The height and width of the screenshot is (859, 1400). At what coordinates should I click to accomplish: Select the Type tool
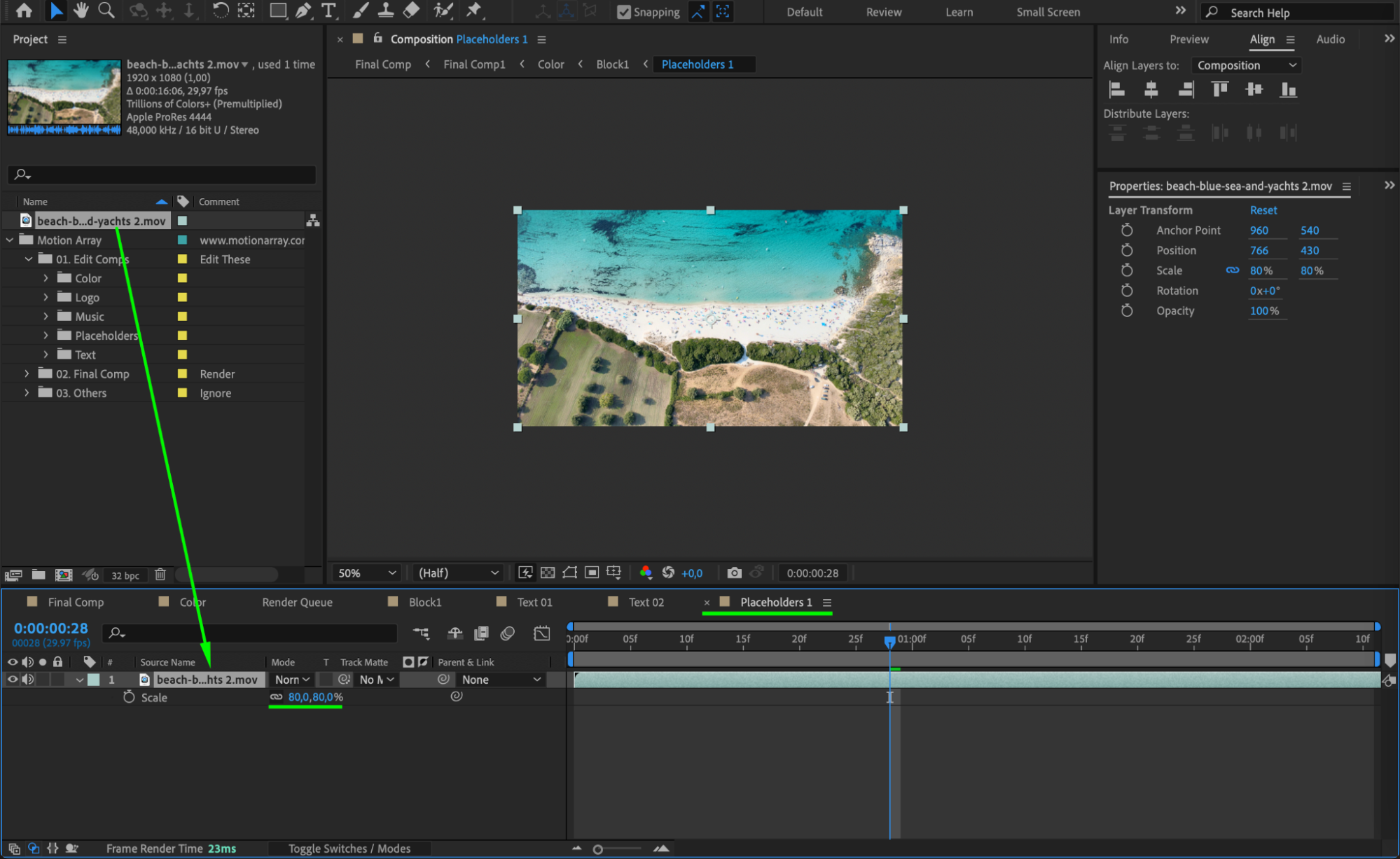tap(328, 11)
